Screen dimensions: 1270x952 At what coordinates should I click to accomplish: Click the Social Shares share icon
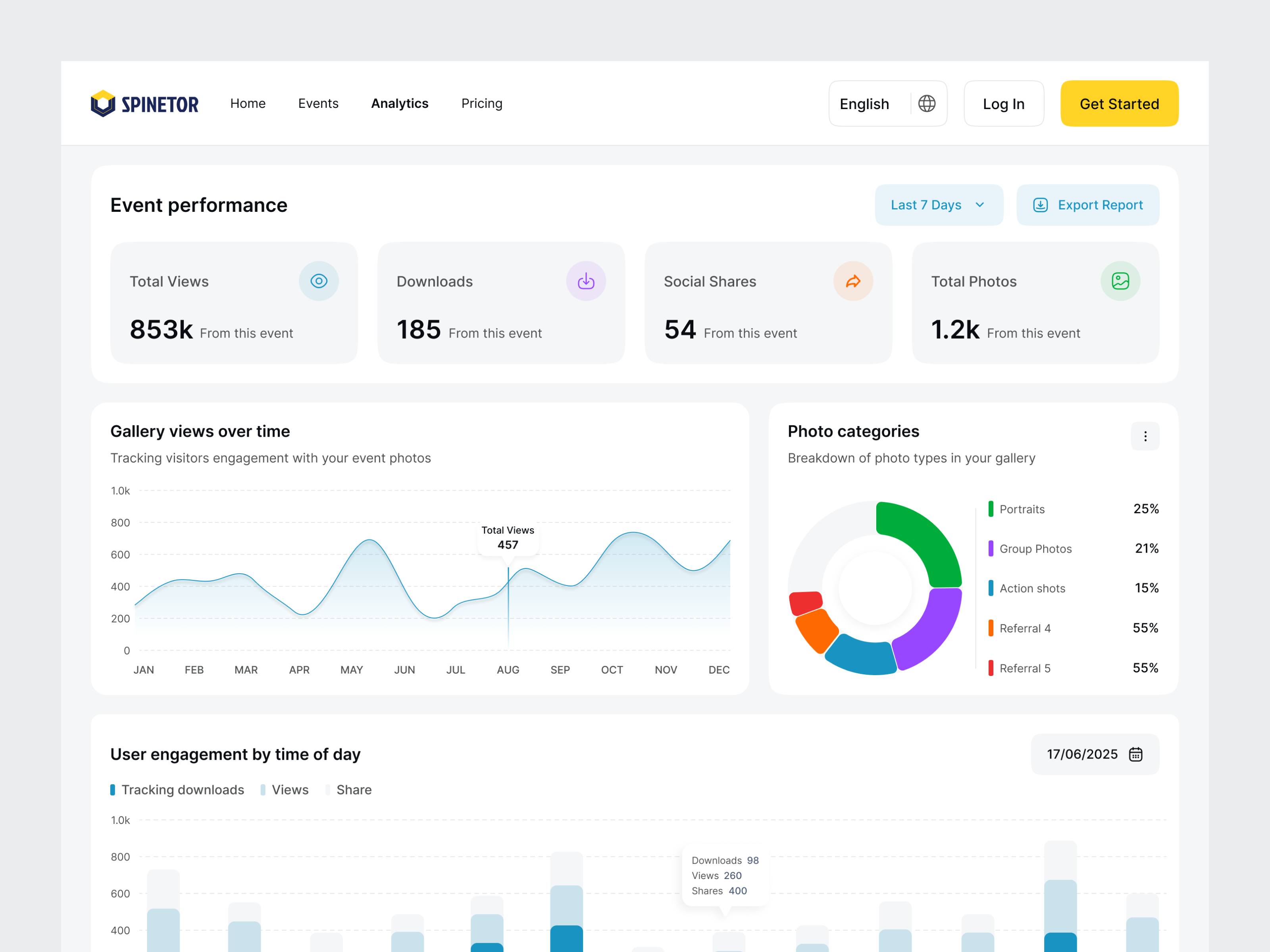(853, 280)
